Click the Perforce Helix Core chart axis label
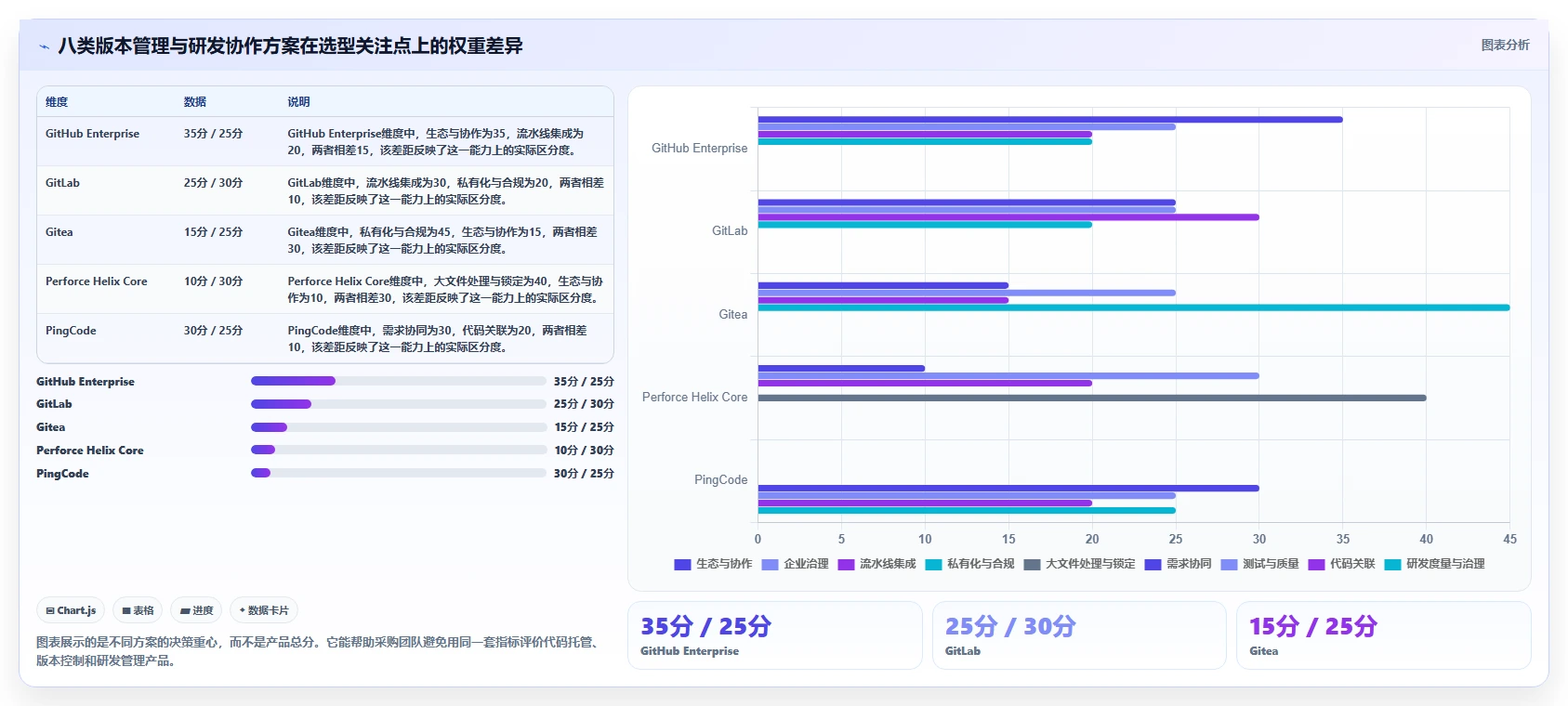Viewport: 1568px width, 706px height. 694,397
